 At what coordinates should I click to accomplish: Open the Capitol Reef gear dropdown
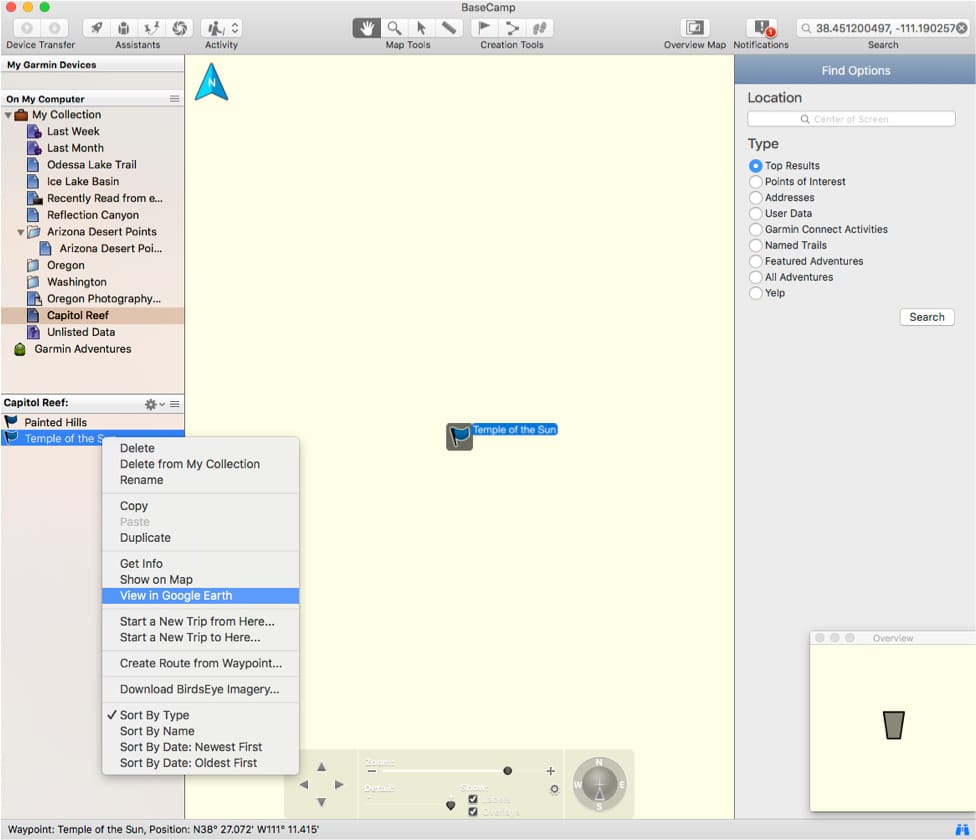pos(154,404)
